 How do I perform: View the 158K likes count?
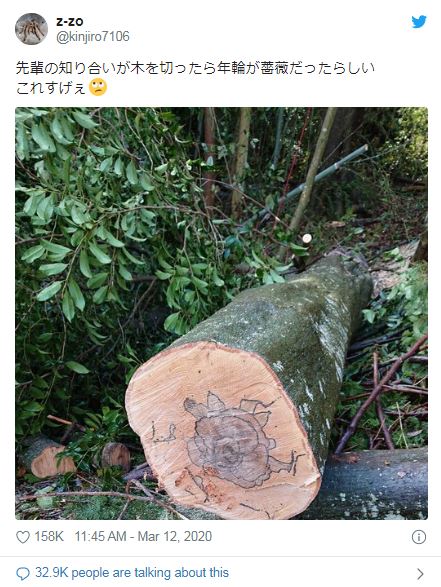click(49, 536)
